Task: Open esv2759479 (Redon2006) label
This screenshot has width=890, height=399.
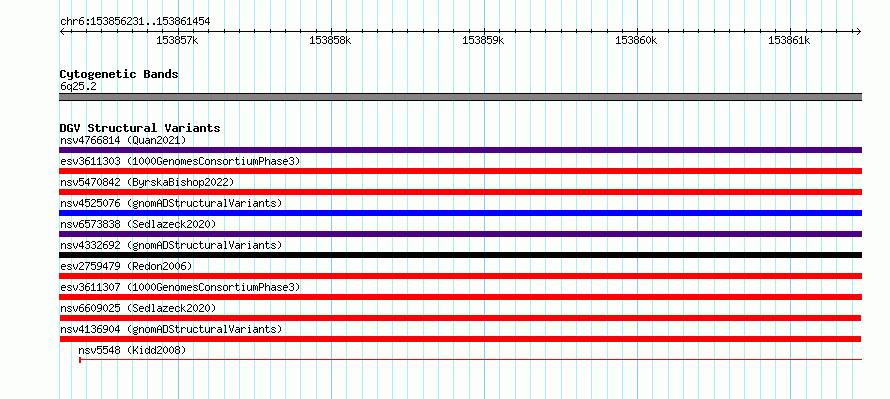Action: tap(126, 266)
